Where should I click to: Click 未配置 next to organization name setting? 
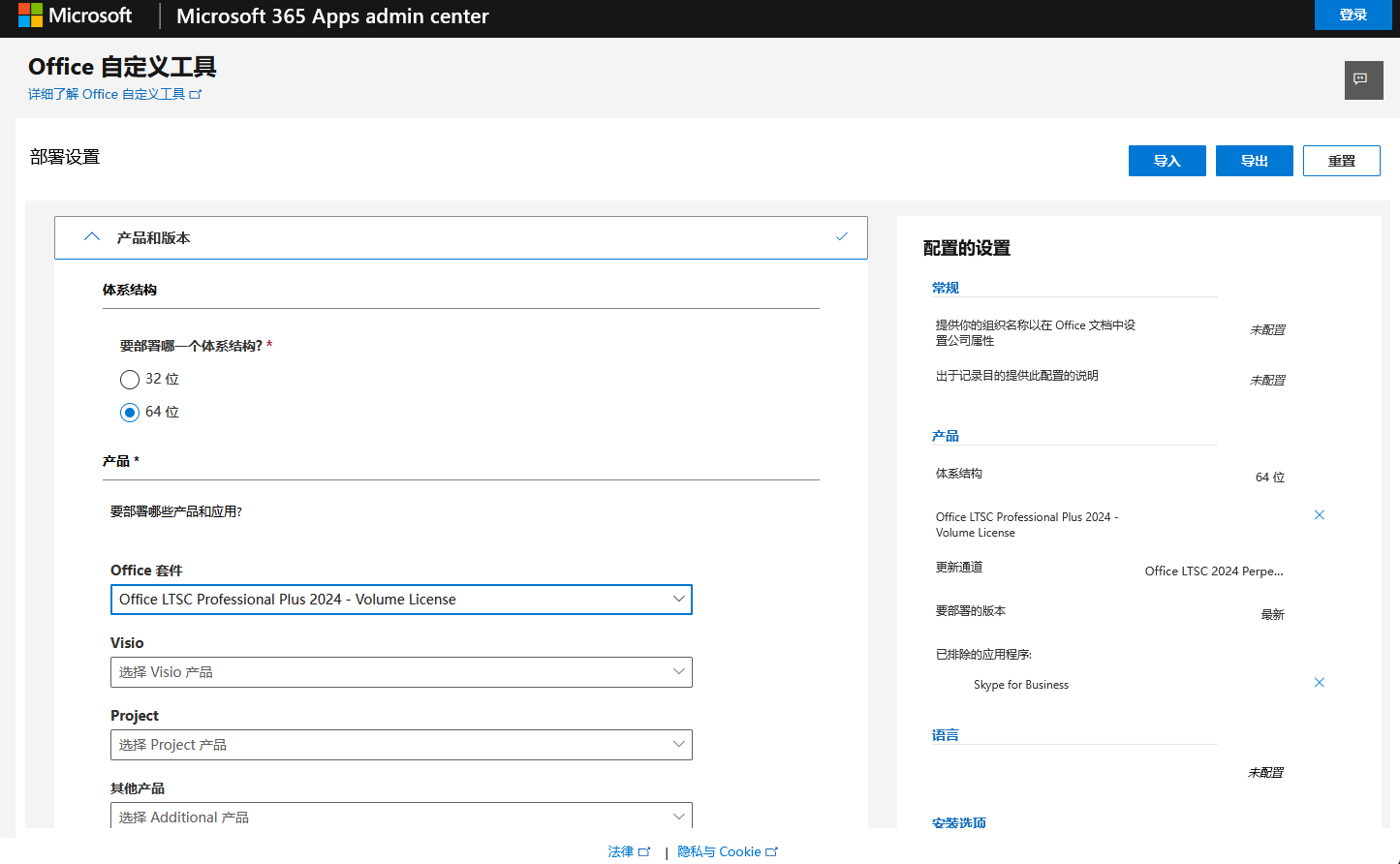pos(1267,330)
